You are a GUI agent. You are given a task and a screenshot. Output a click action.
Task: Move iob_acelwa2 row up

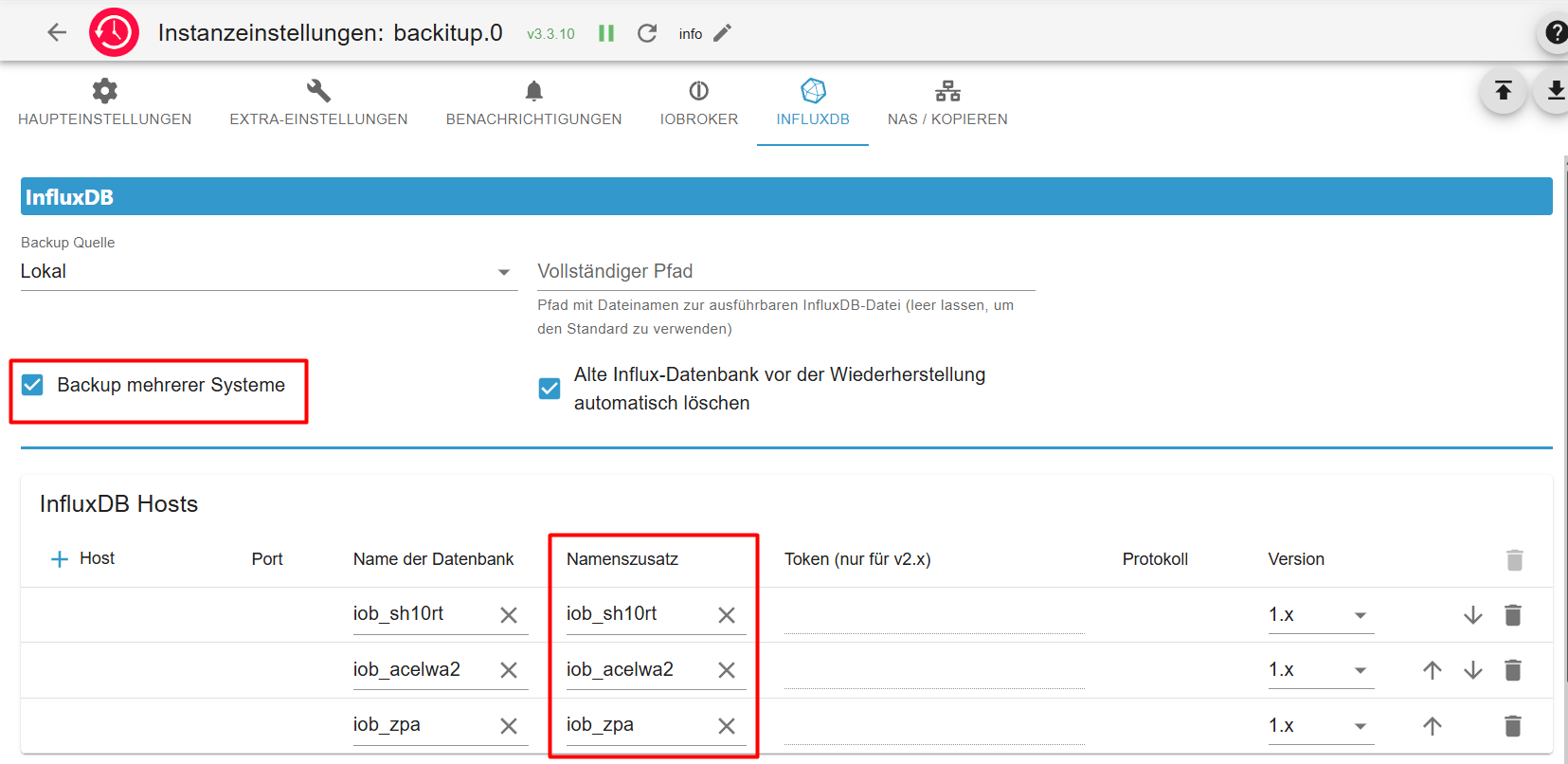tap(1432, 670)
